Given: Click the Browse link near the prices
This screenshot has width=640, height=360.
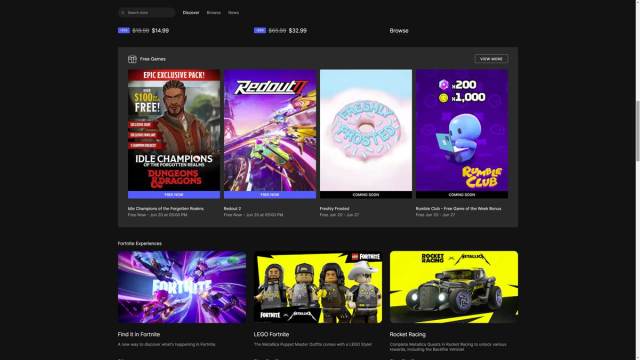Looking at the screenshot, I should pos(399,31).
